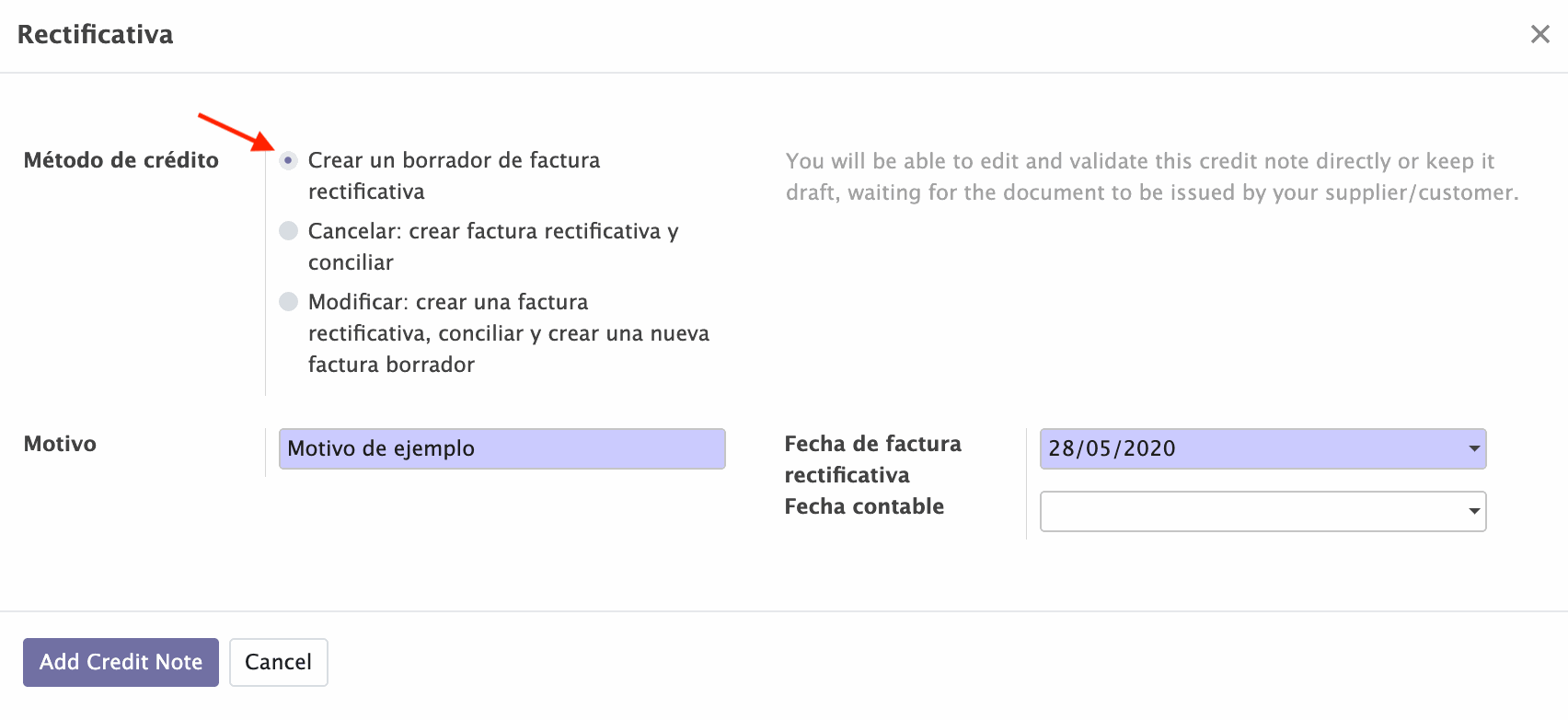Select the 'Modificar: crear una factura rectificativa' radio button
Viewport: 1568px width, 720px height.
289,302
